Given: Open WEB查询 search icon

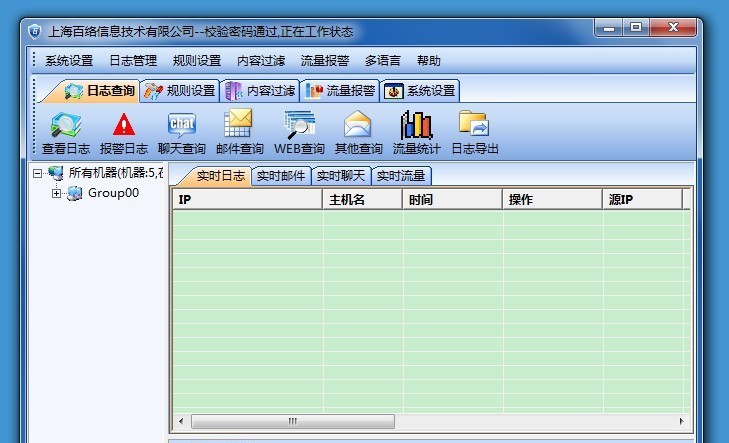Looking at the screenshot, I should 299,125.
